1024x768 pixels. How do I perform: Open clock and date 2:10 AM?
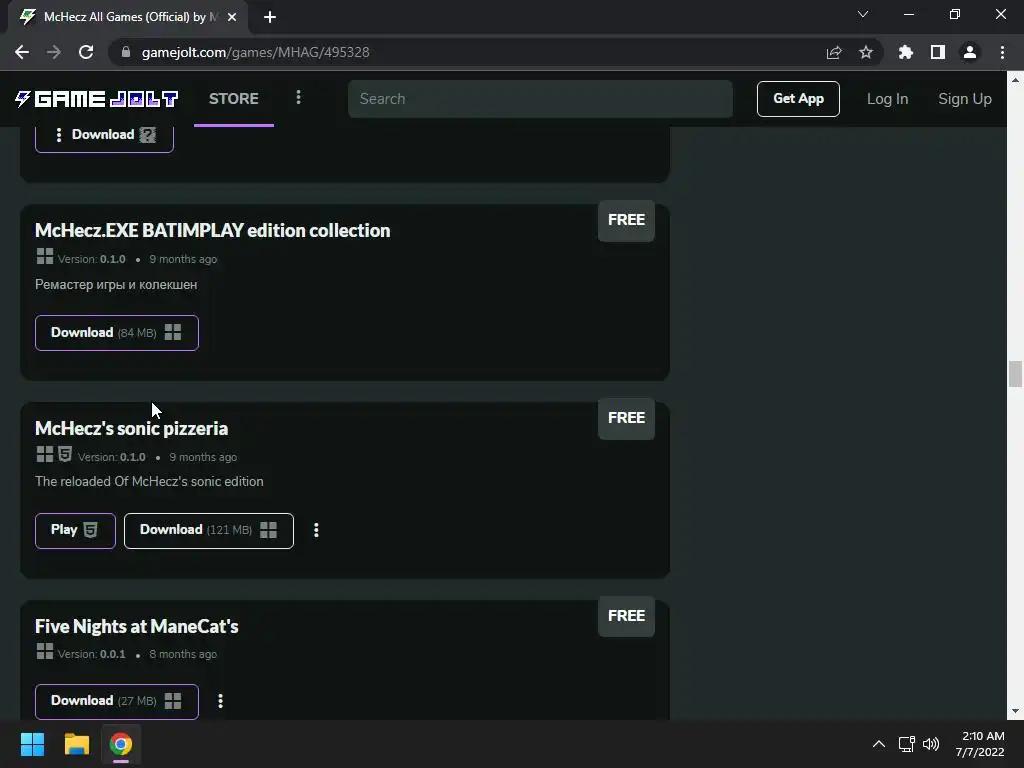[980, 744]
